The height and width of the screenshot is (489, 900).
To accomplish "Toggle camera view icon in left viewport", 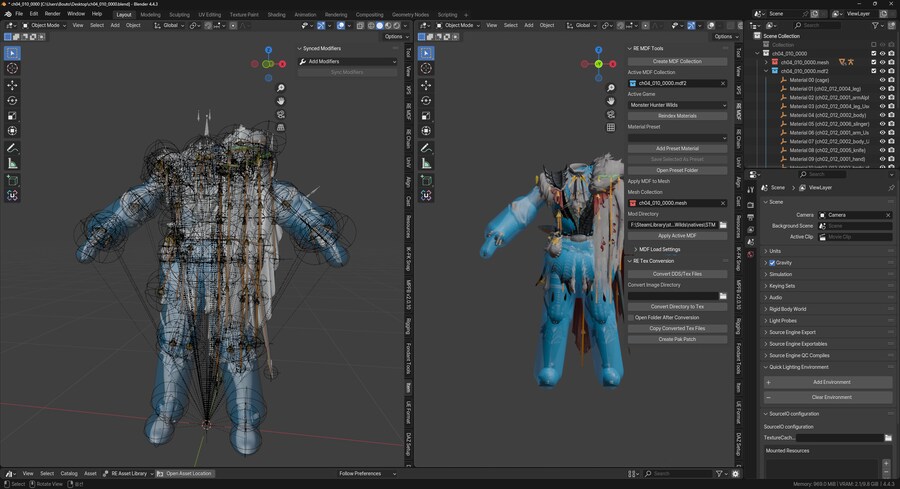I will click(x=281, y=114).
